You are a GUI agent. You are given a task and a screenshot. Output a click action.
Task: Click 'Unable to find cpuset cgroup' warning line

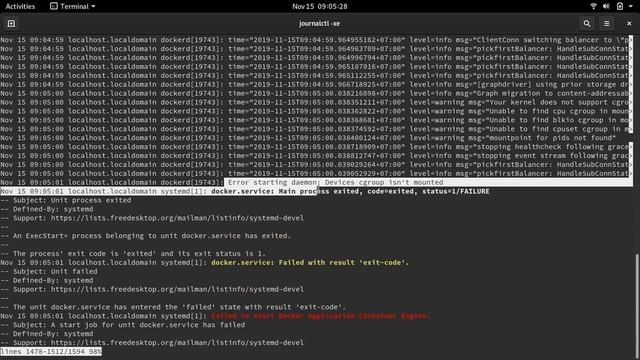(x=316, y=129)
